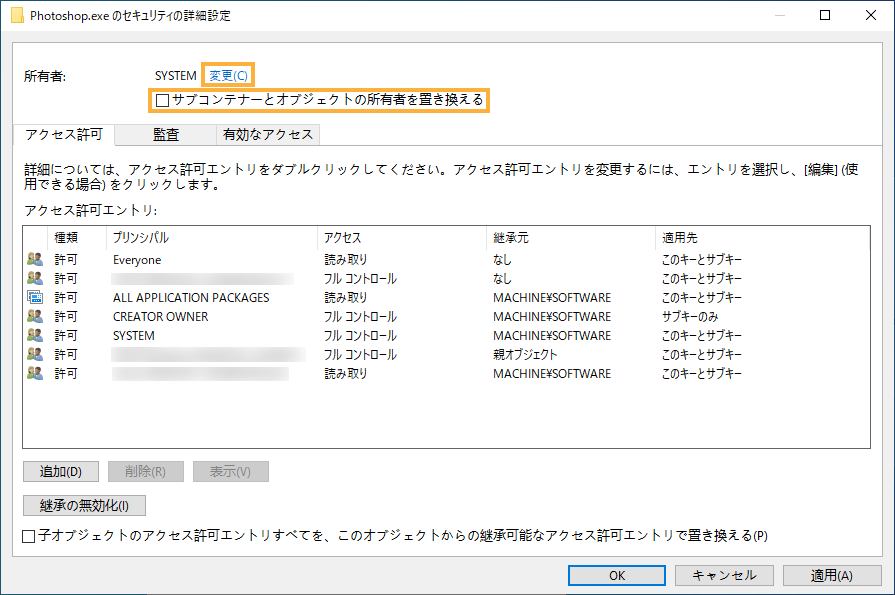Select the user icon of CREATOR OWNER row
895x595 pixels.
(x=35, y=316)
